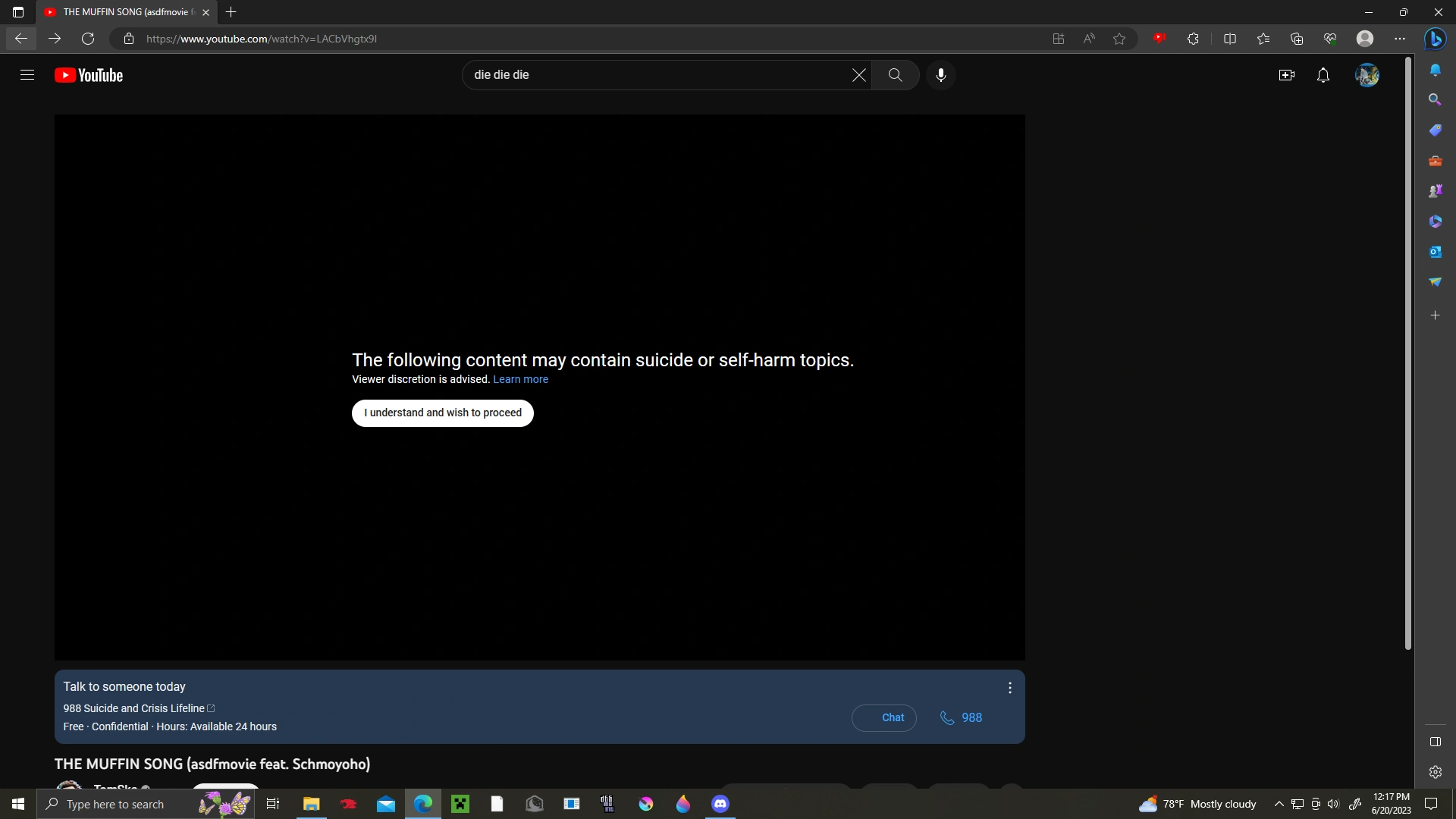Add this page to favorites with the star
Screen dimensions: 1456x819
(x=1120, y=39)
